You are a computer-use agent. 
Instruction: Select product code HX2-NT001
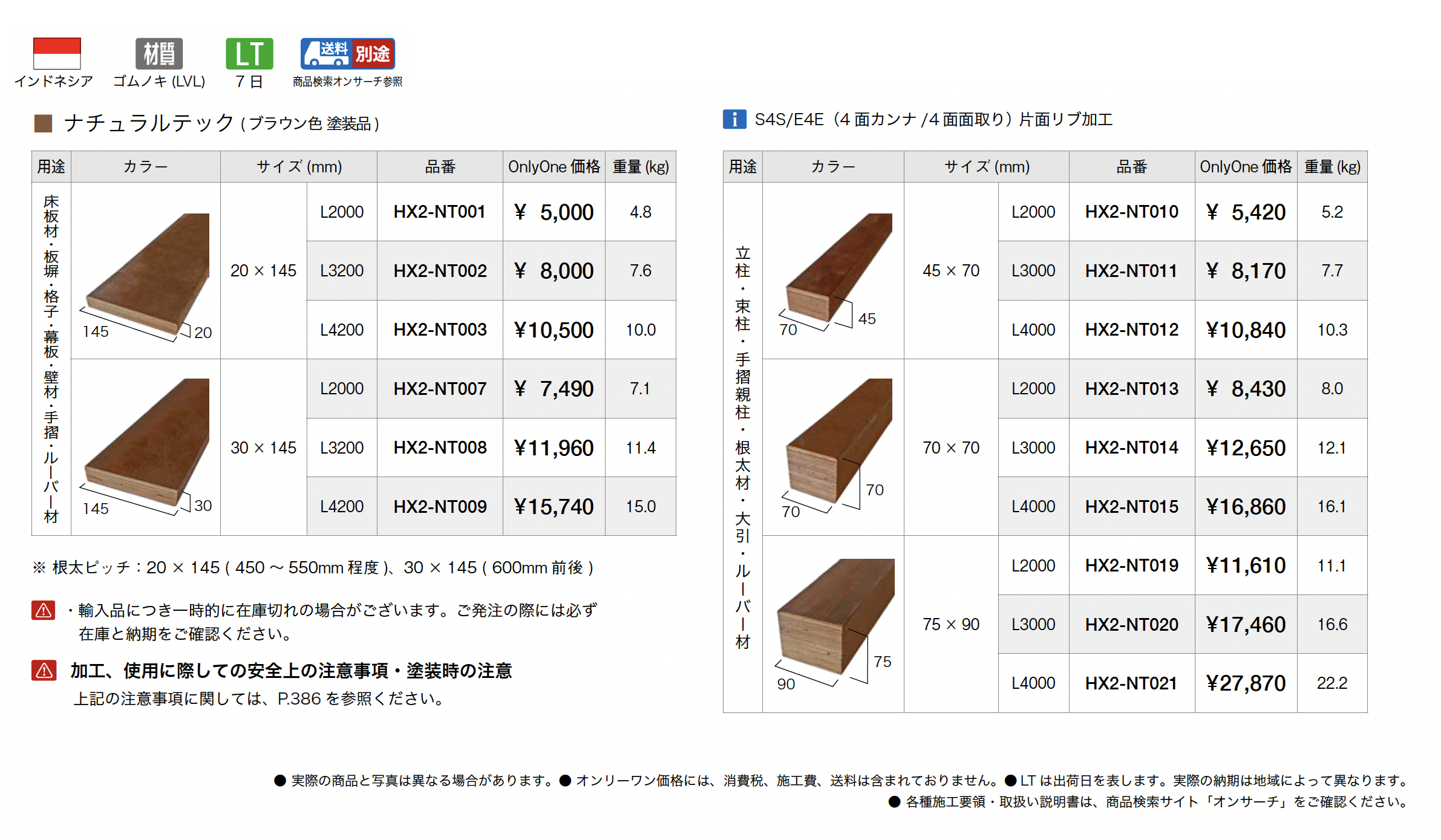(439, 212)
